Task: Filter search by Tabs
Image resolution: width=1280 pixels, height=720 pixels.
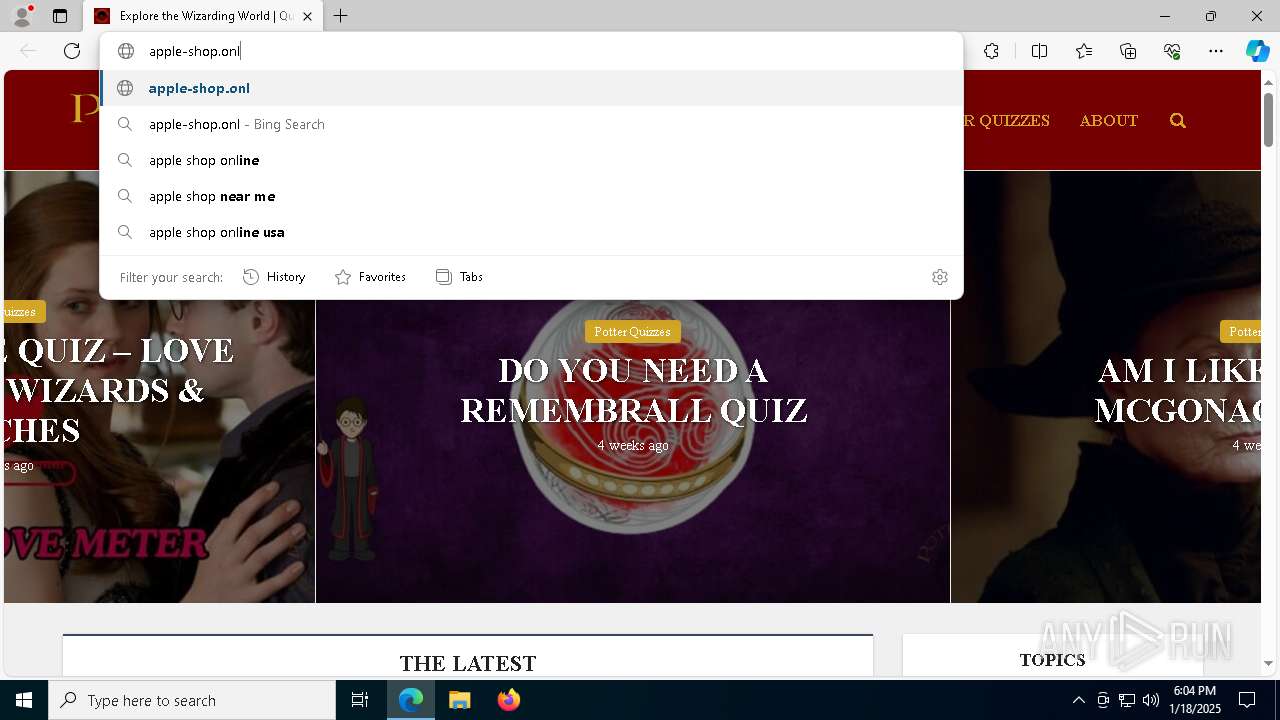Action: pos(459,277)
